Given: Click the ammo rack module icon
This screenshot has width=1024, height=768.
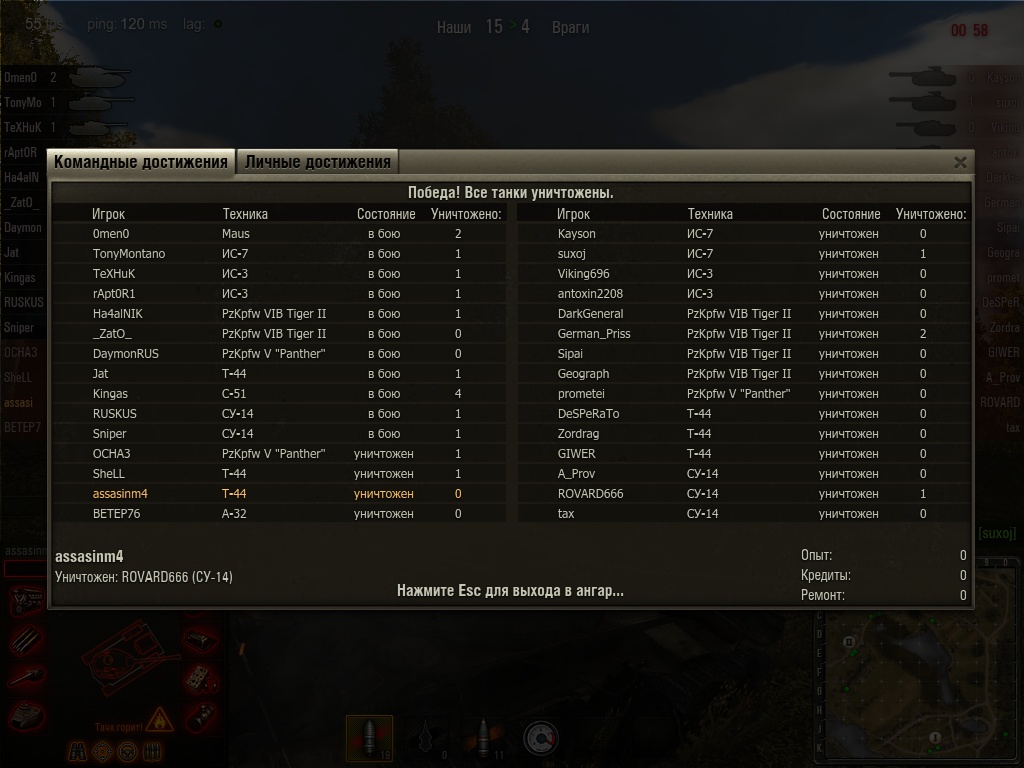Looking at the screenshot, I should click(x=27, y=639).
